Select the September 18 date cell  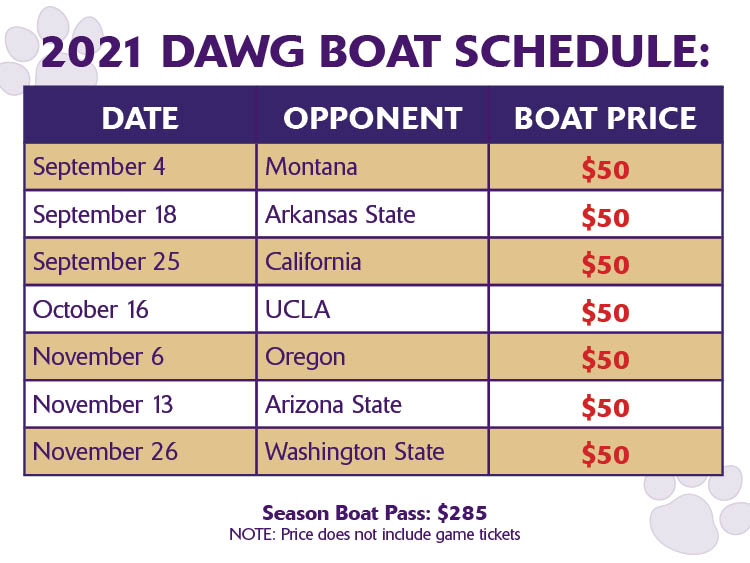click(x=140, y=214)
